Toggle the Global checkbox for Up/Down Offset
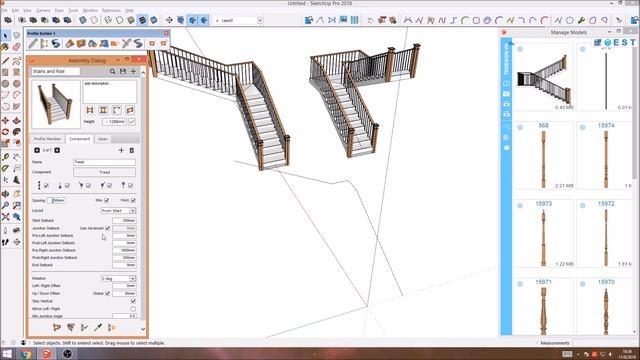The height and width of the screenshot is (360, 640). (108, 293)
